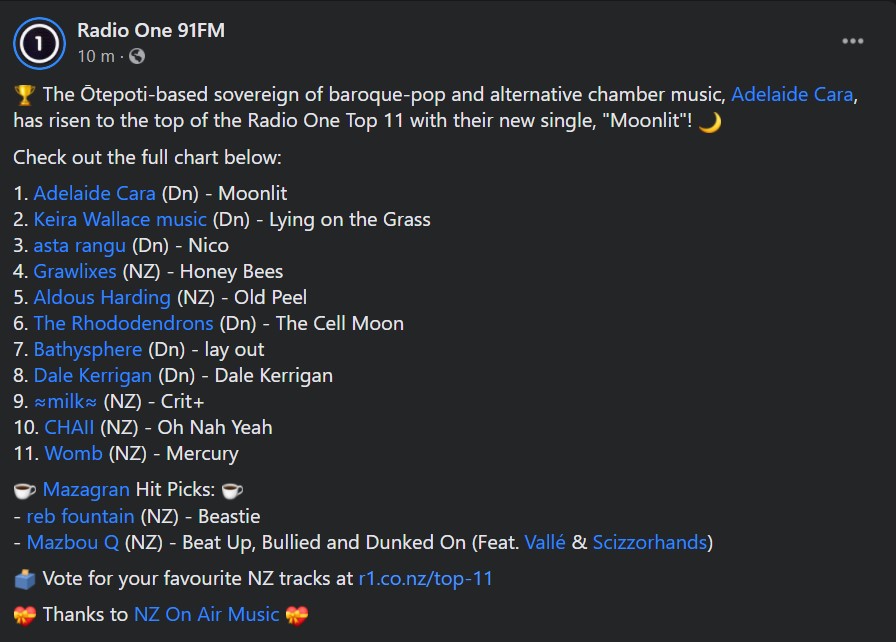Open the NZ On Air Music link
Image resolution: width=896 pixels, height=642 pixels.
point(206,614)
